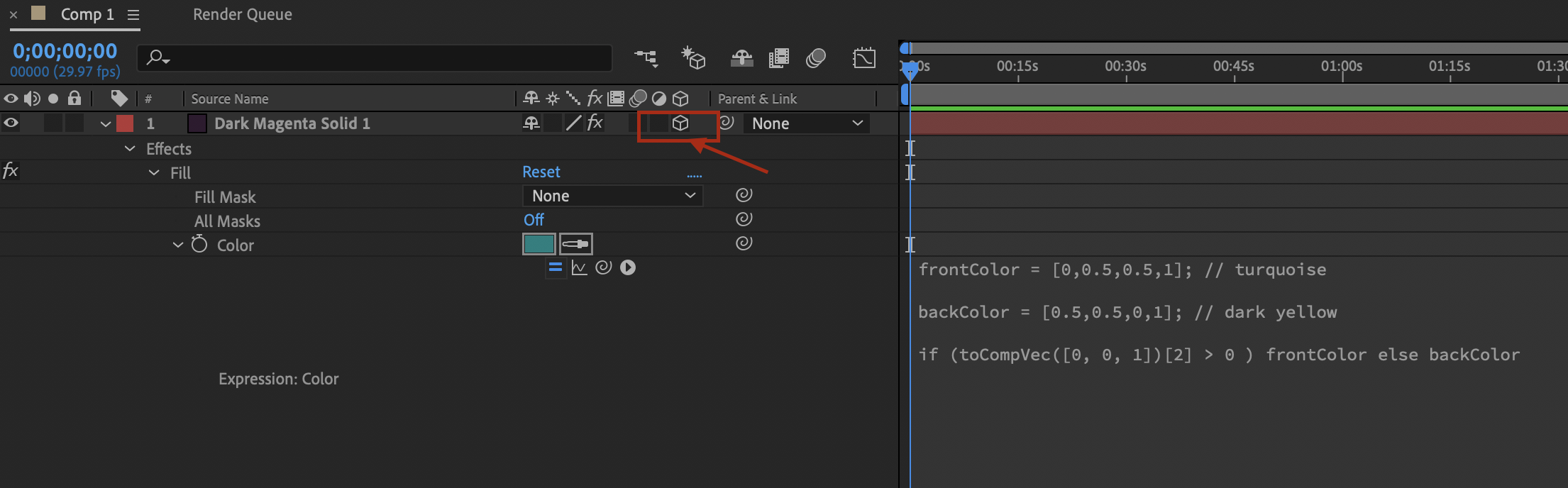
Task: Click the Source Name column header
Action: click(230, 99)
